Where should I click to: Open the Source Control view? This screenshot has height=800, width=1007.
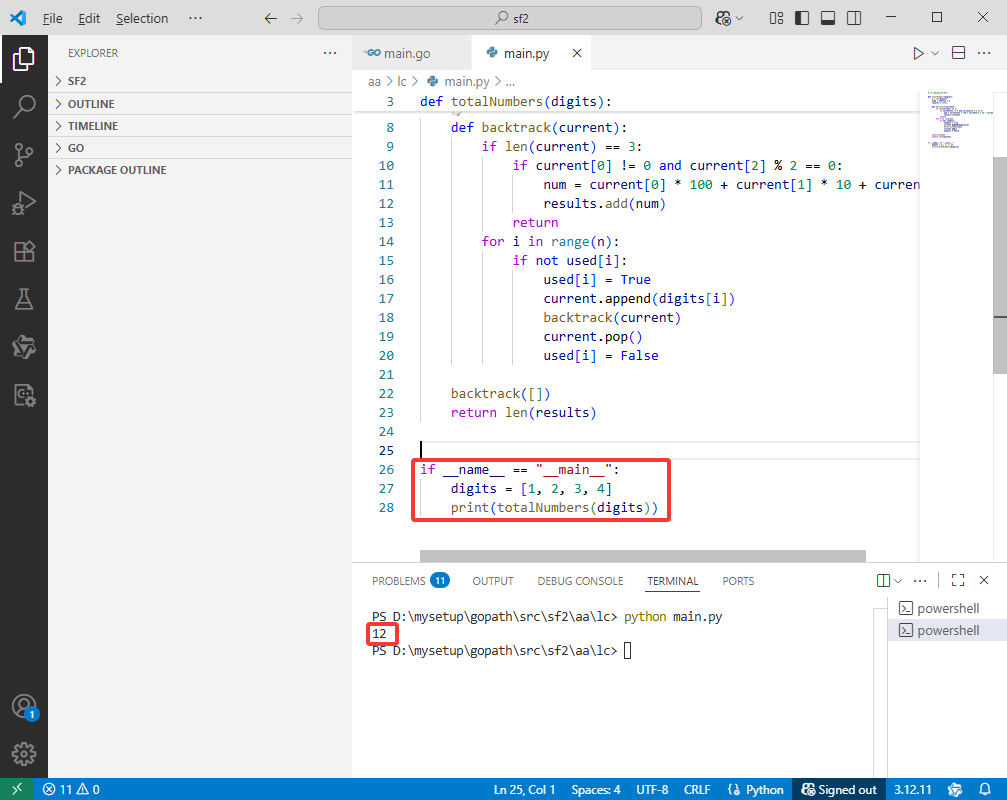click(24, 155)
